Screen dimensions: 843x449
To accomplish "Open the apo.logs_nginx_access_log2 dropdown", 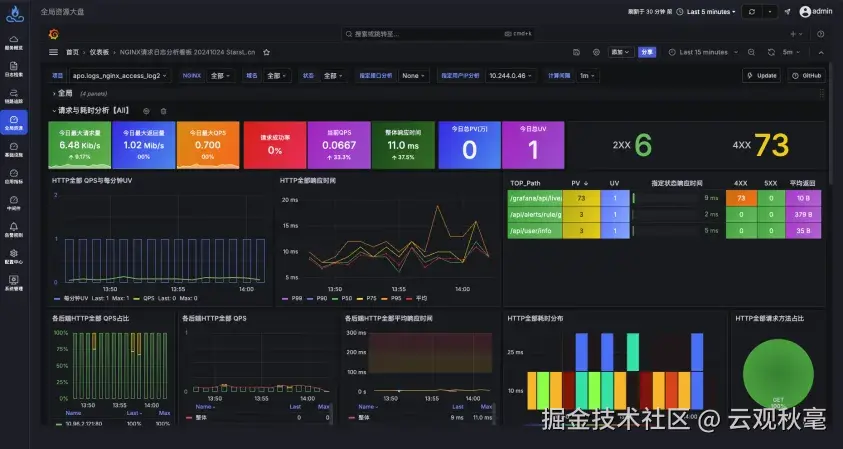I will [119, 76].
